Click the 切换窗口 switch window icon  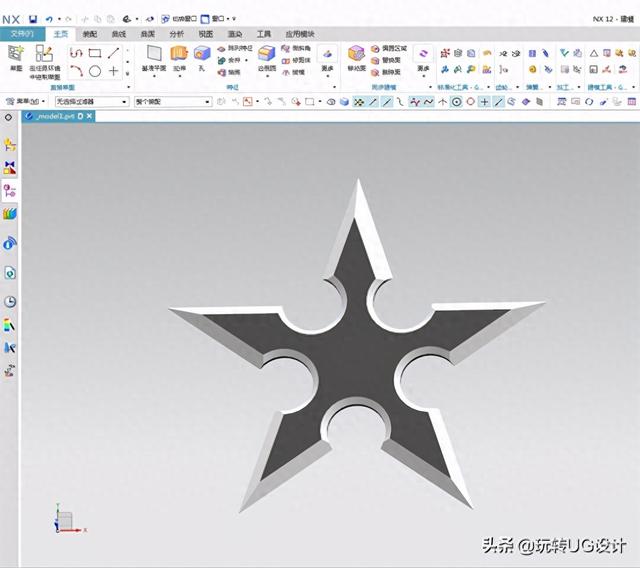click(x=165, y=19)
